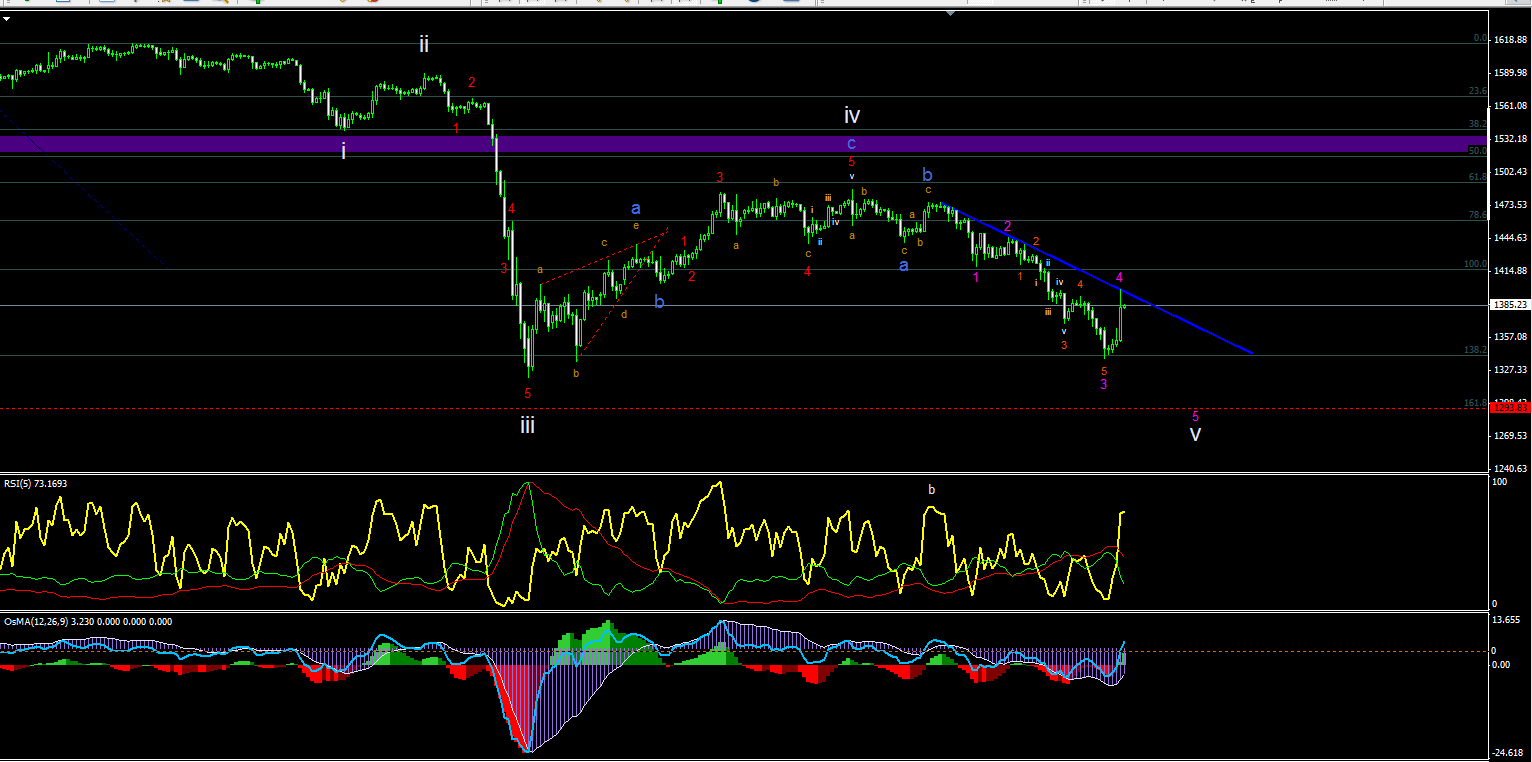Select the Fibonacci 138.2 level label

tap(1475, 350)
